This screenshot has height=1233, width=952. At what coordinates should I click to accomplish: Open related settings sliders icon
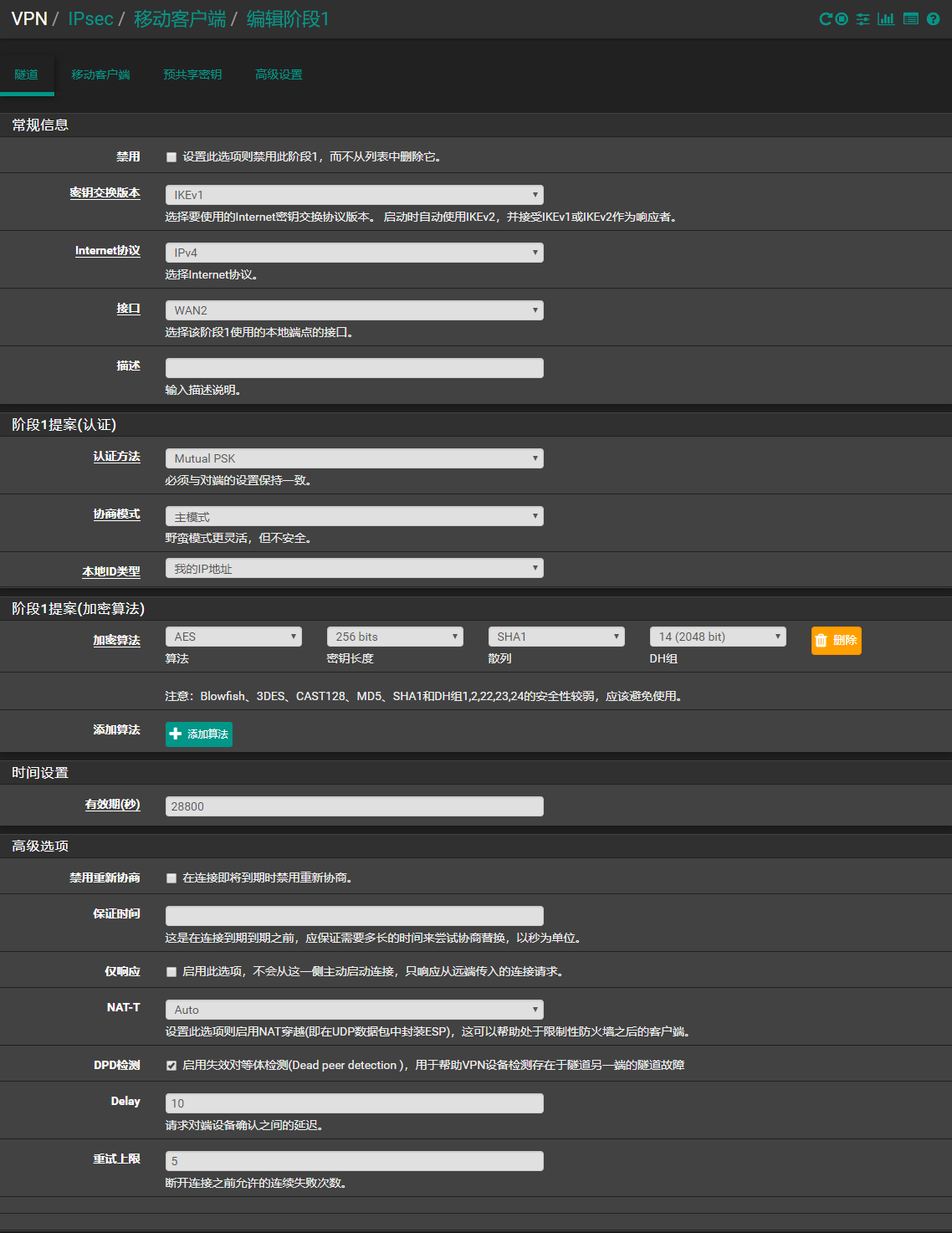pyautogui.click(x=862, y=19)
